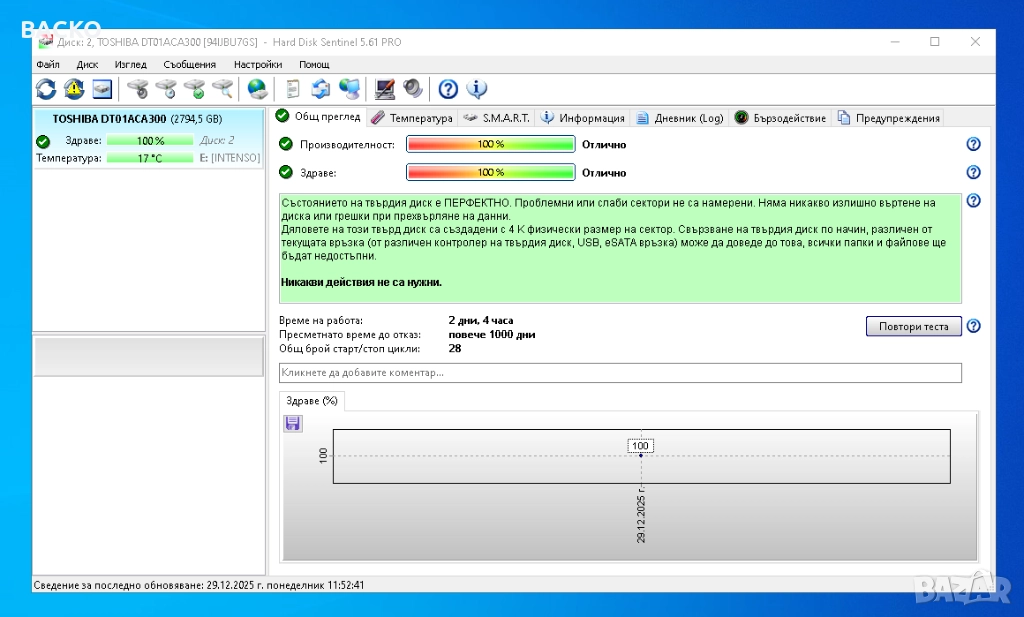
Task: Click the globe with disk toolbar icon
Action: (257, 89)
